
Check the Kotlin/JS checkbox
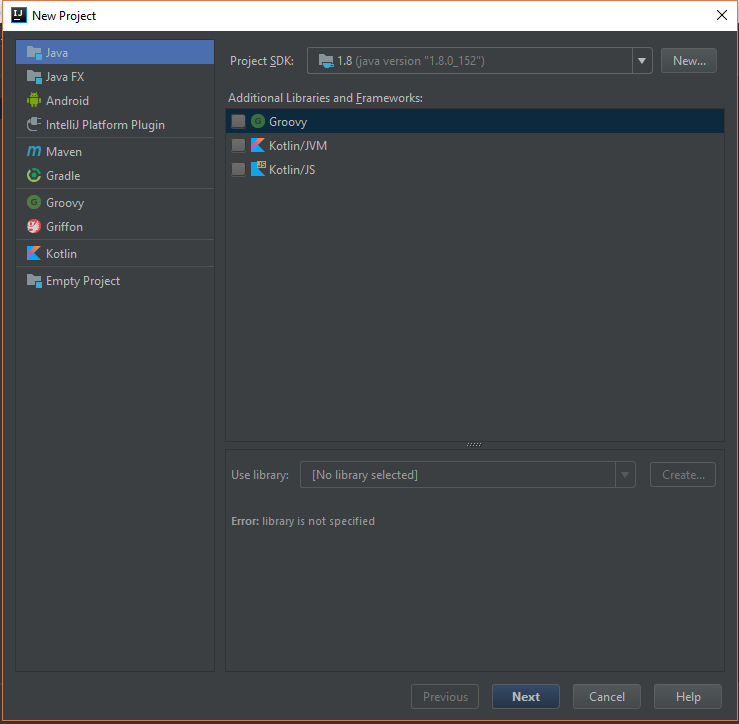pos(238,169)
